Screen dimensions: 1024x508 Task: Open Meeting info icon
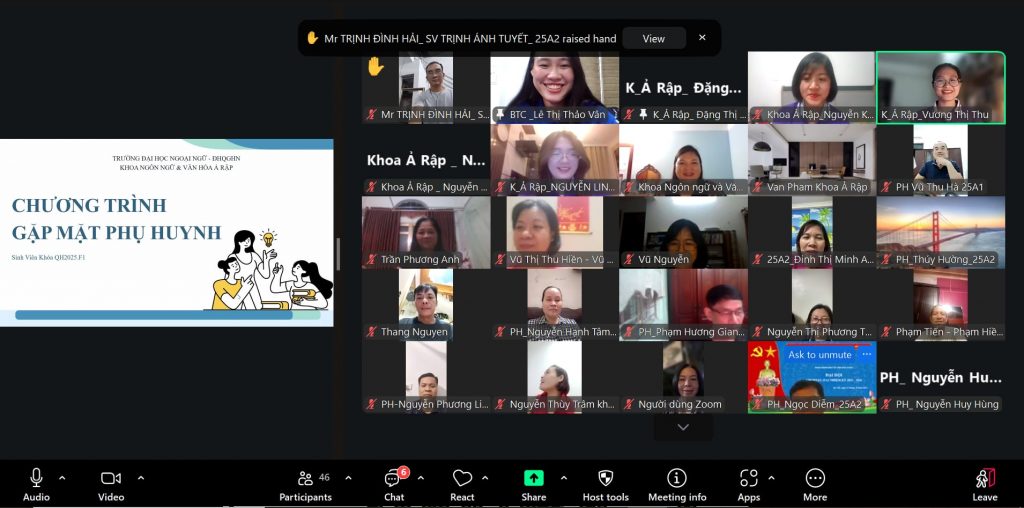[677, 479]
